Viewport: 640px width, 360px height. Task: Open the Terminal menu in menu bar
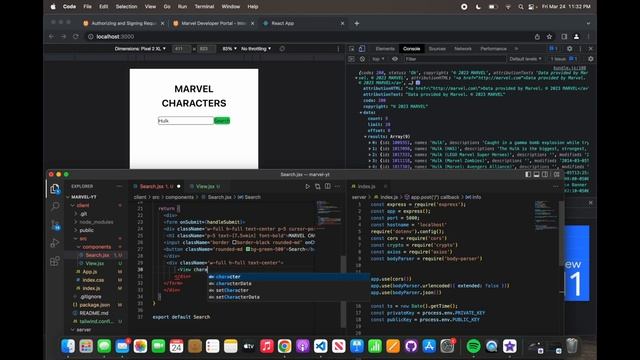(x=204, y=7)
